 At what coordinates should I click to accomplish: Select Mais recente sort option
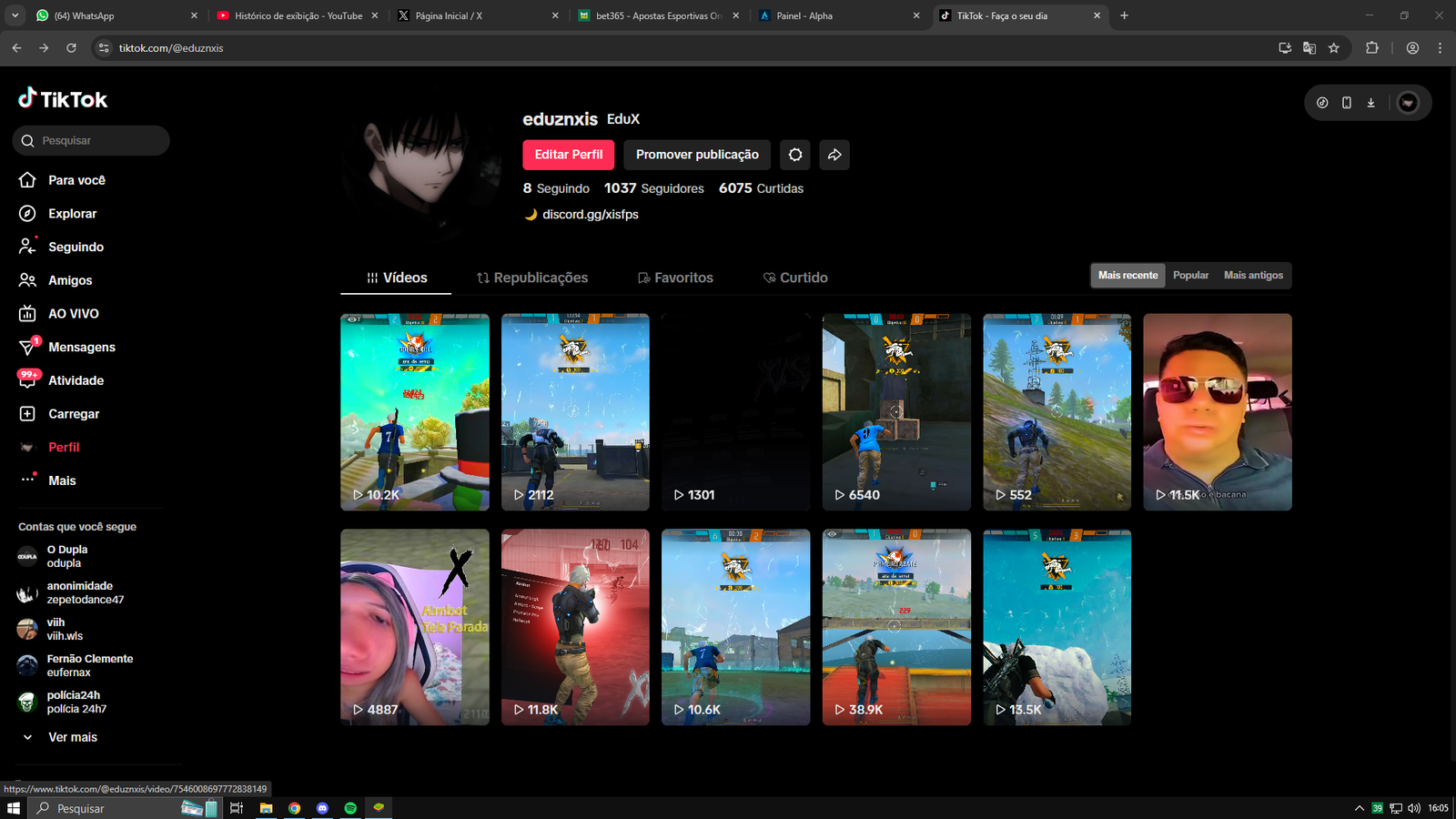[1127, 276]
